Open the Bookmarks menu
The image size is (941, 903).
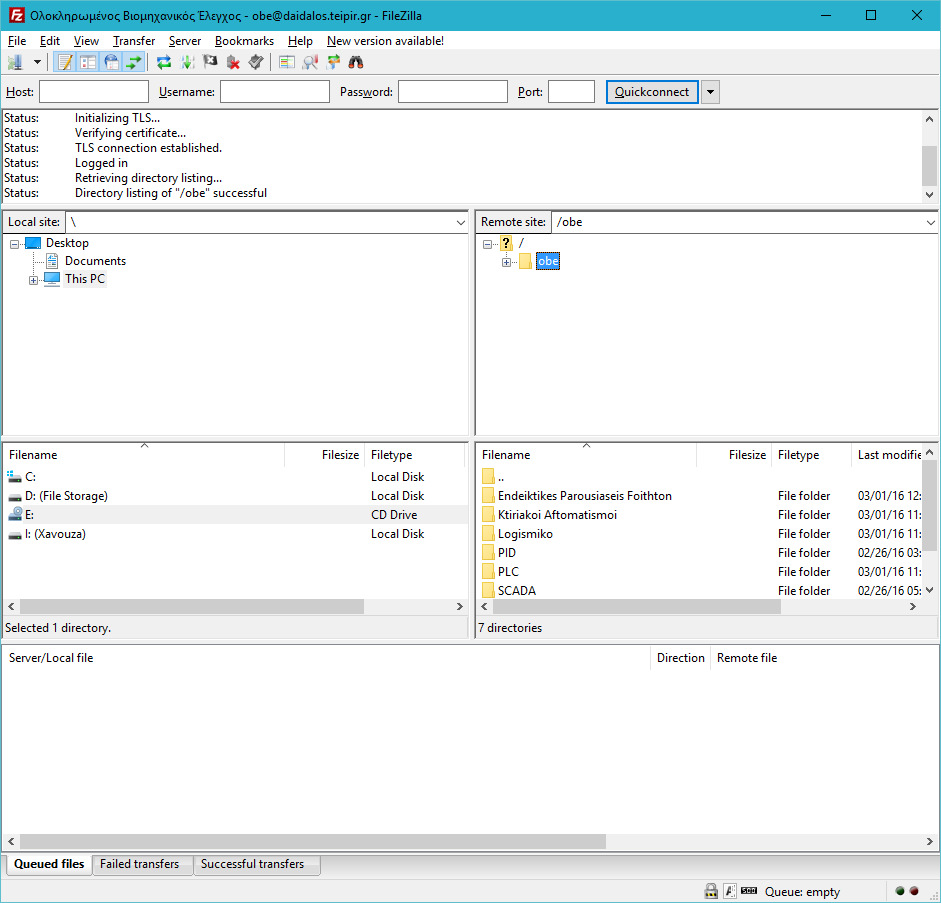(x=244, y=41)
